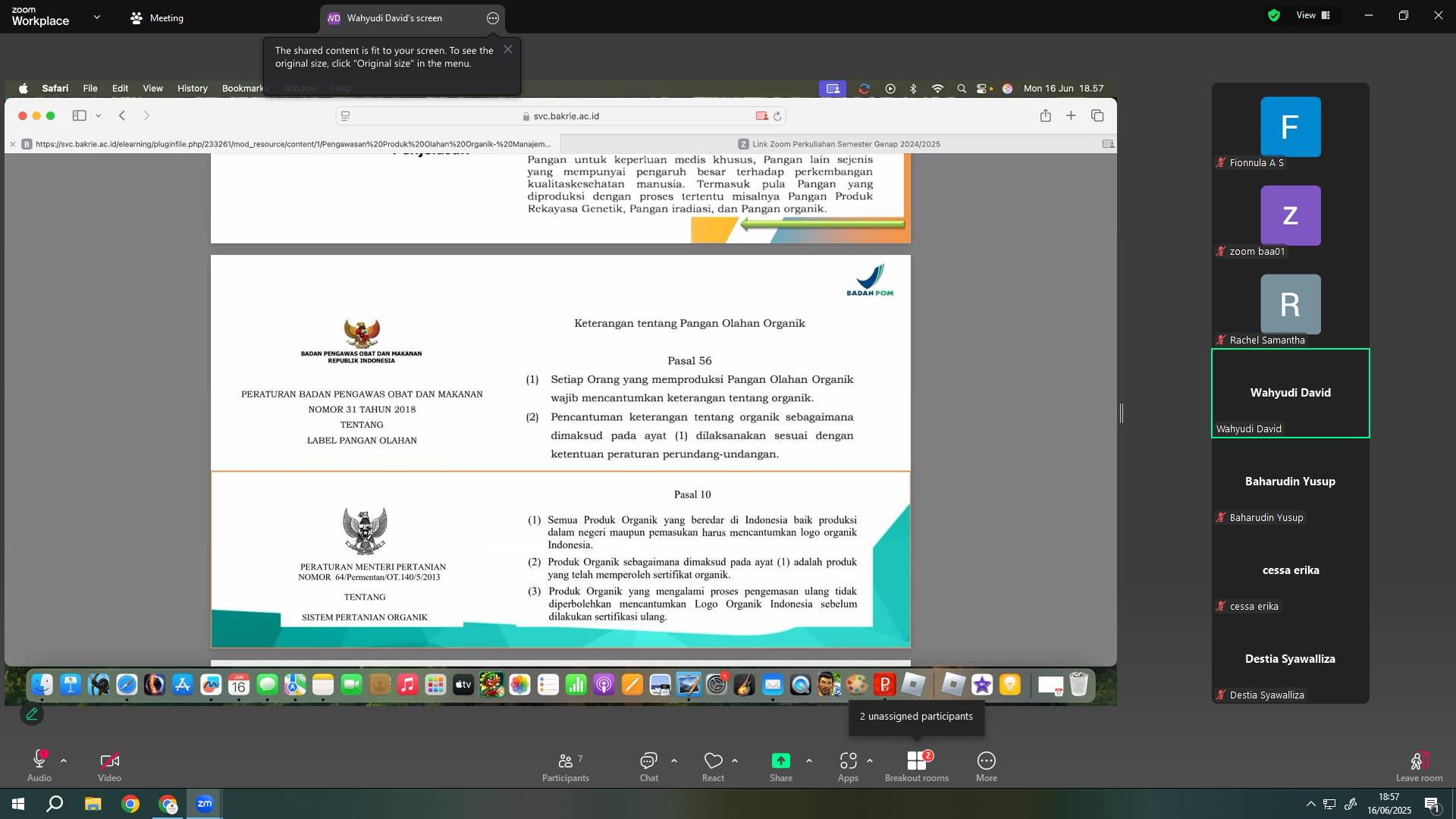
Task: Select Baharudin Yusup's video tile
Action: (x=1290, y=482)
